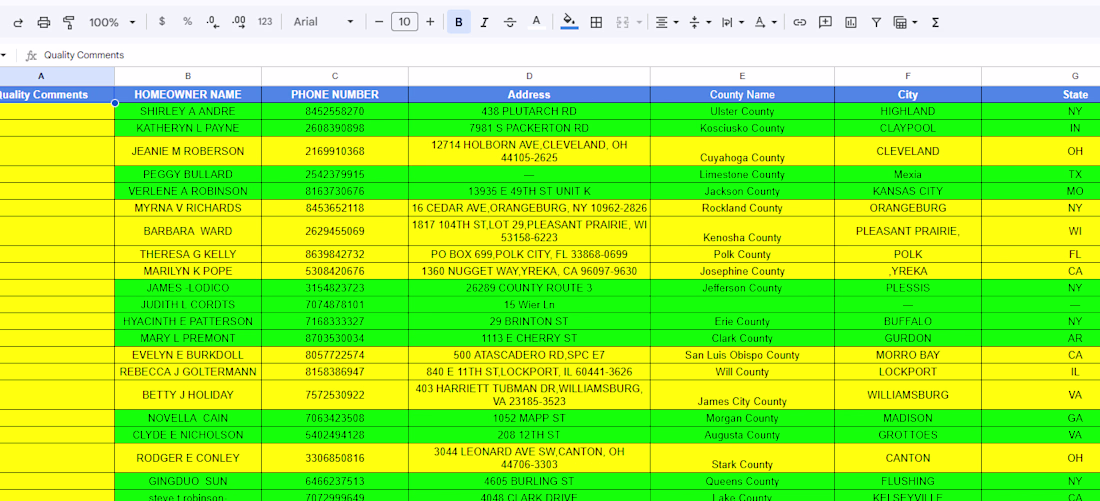
Task: Select column D header
Action: click(x=529, y=76)
